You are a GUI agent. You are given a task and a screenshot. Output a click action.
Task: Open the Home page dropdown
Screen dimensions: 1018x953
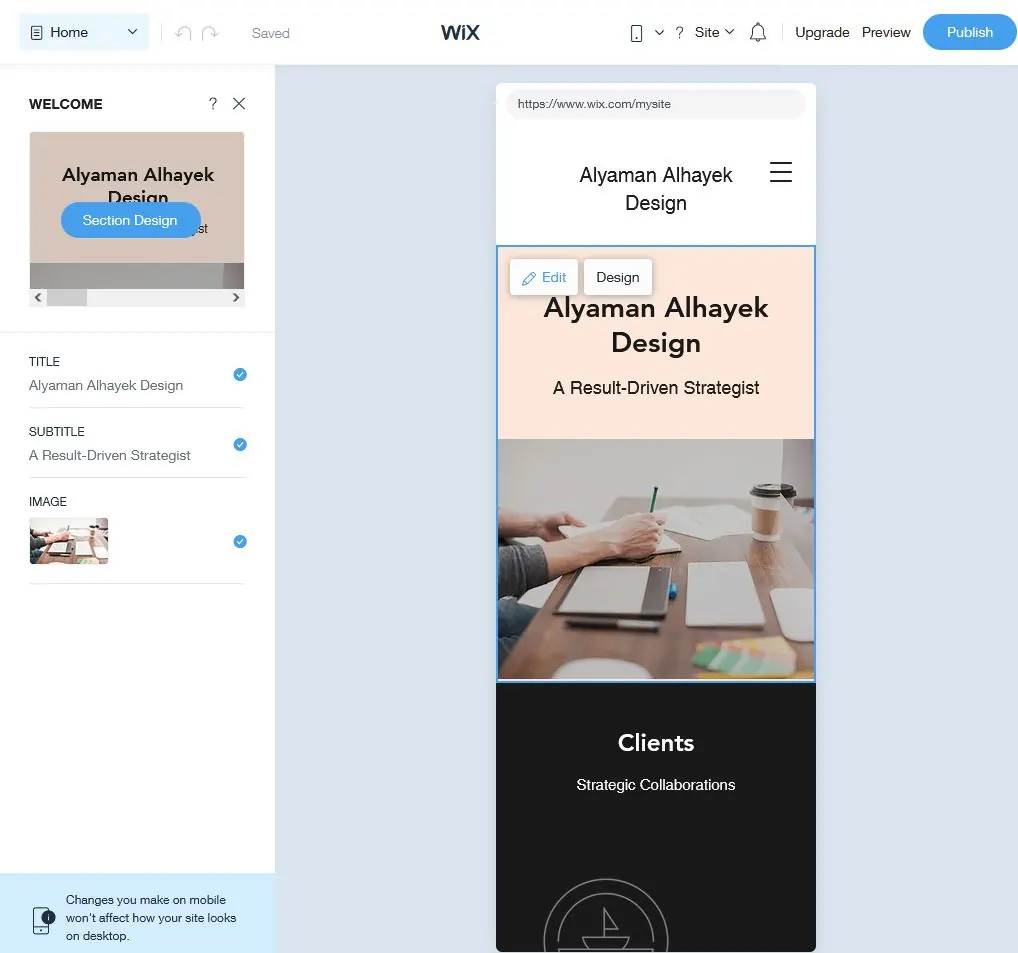(84, 32)
